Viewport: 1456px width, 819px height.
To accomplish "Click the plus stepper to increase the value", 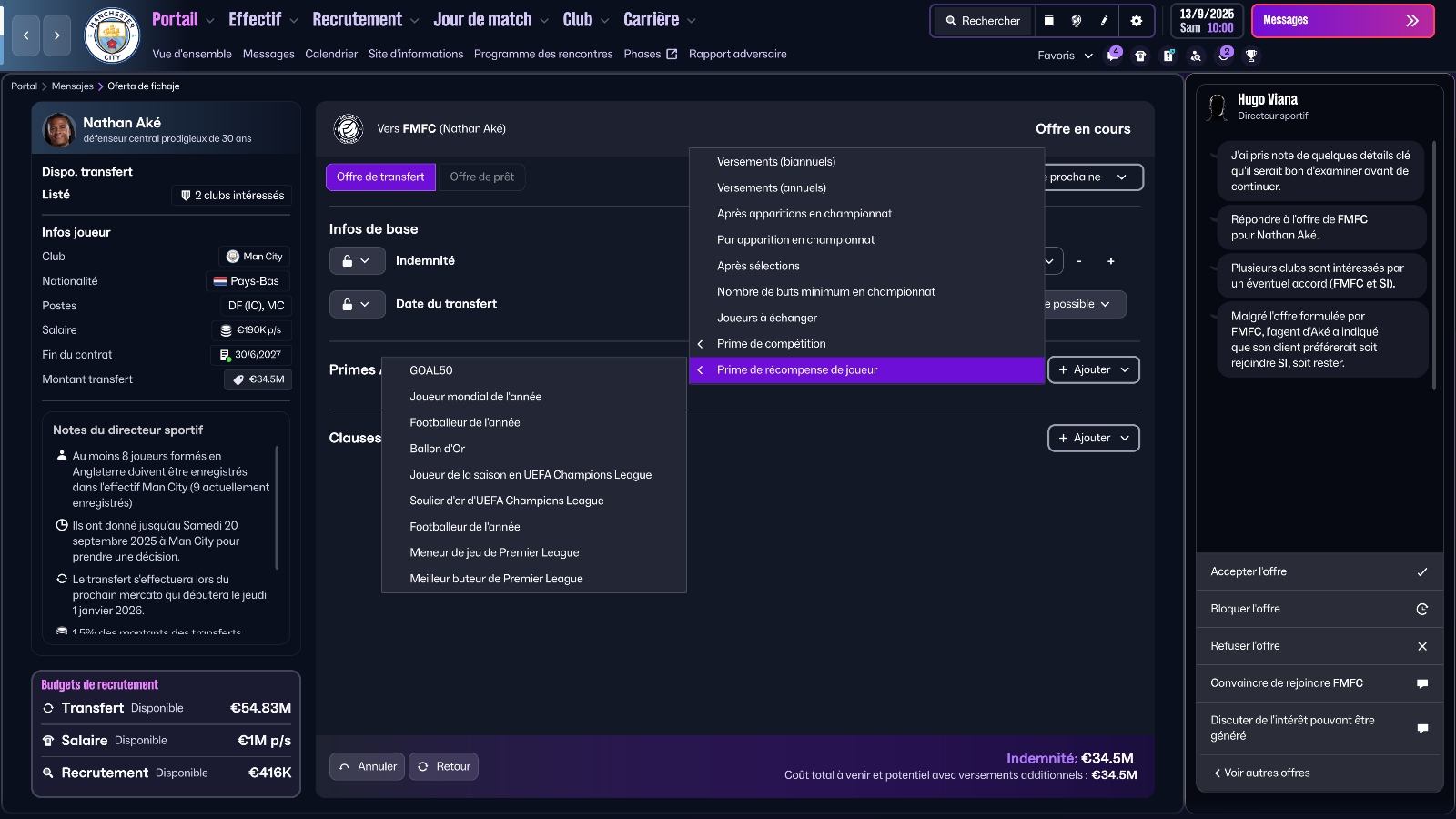I will (x=1110, y=261).
